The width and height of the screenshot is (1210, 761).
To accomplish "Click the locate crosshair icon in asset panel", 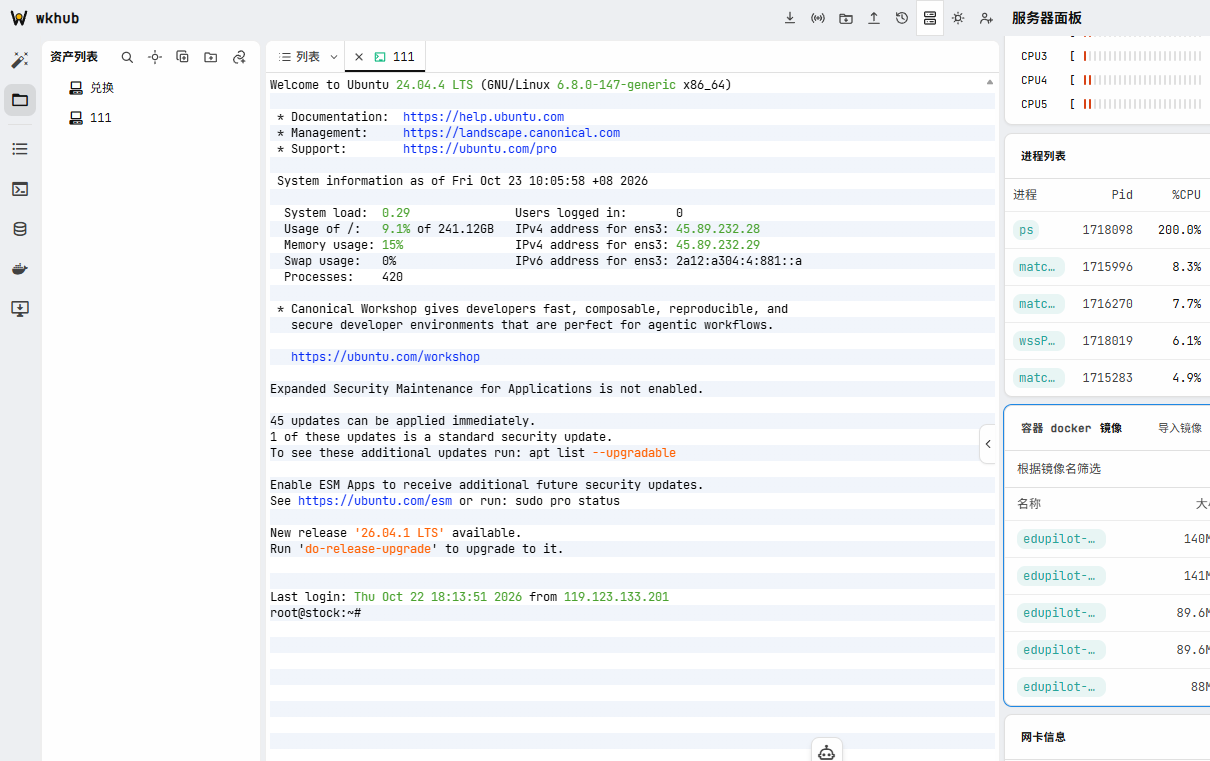I will [x=155, y=58].
